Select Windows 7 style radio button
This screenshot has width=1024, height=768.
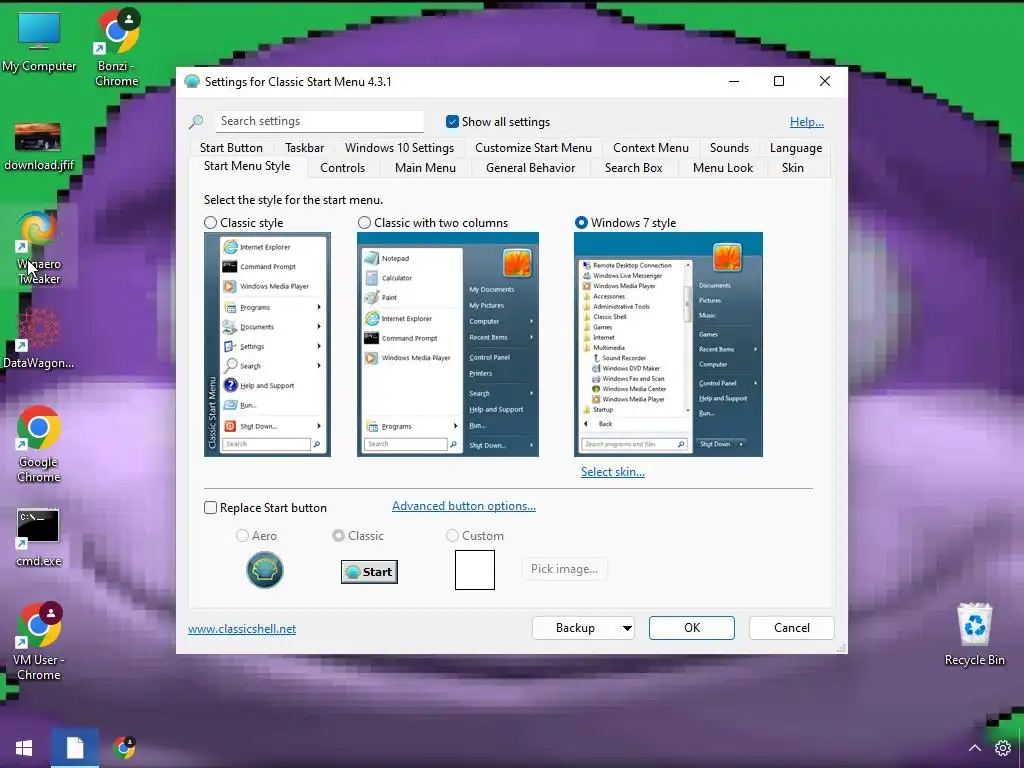pos(581,223)
